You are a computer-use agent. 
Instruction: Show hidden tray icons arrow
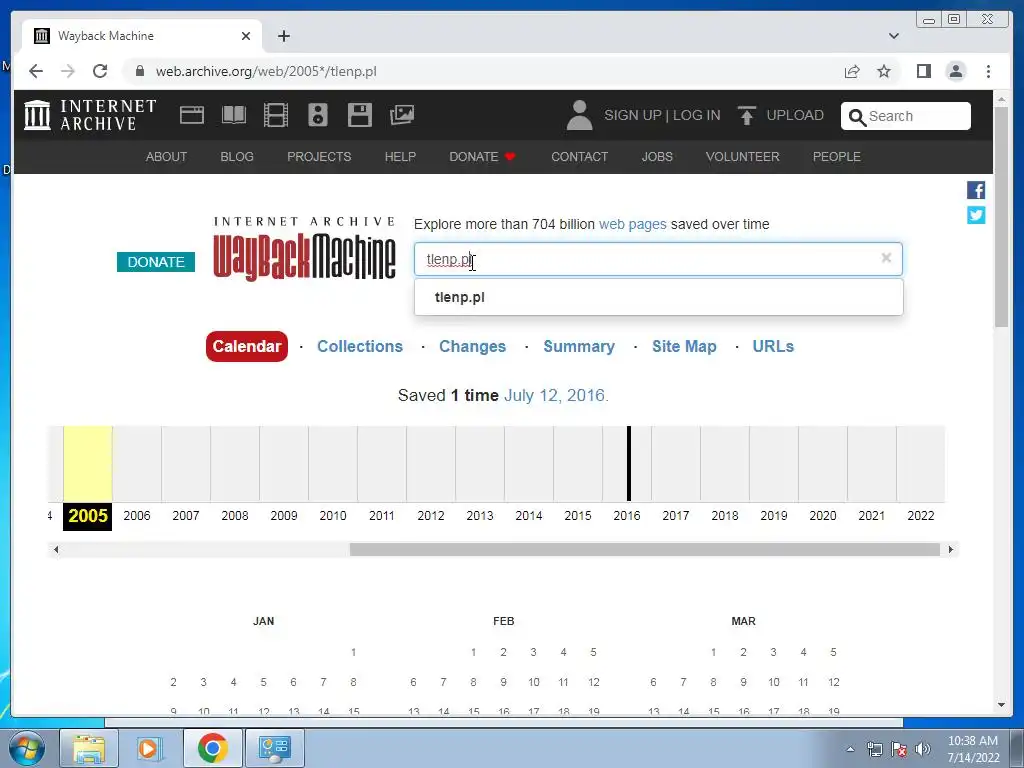(x=850, y=749)
